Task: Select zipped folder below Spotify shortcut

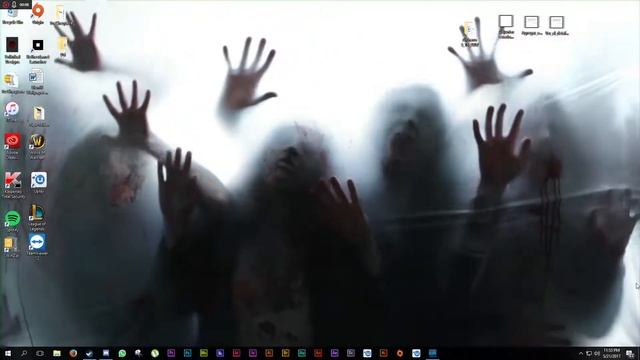Action: click(11, 247)
